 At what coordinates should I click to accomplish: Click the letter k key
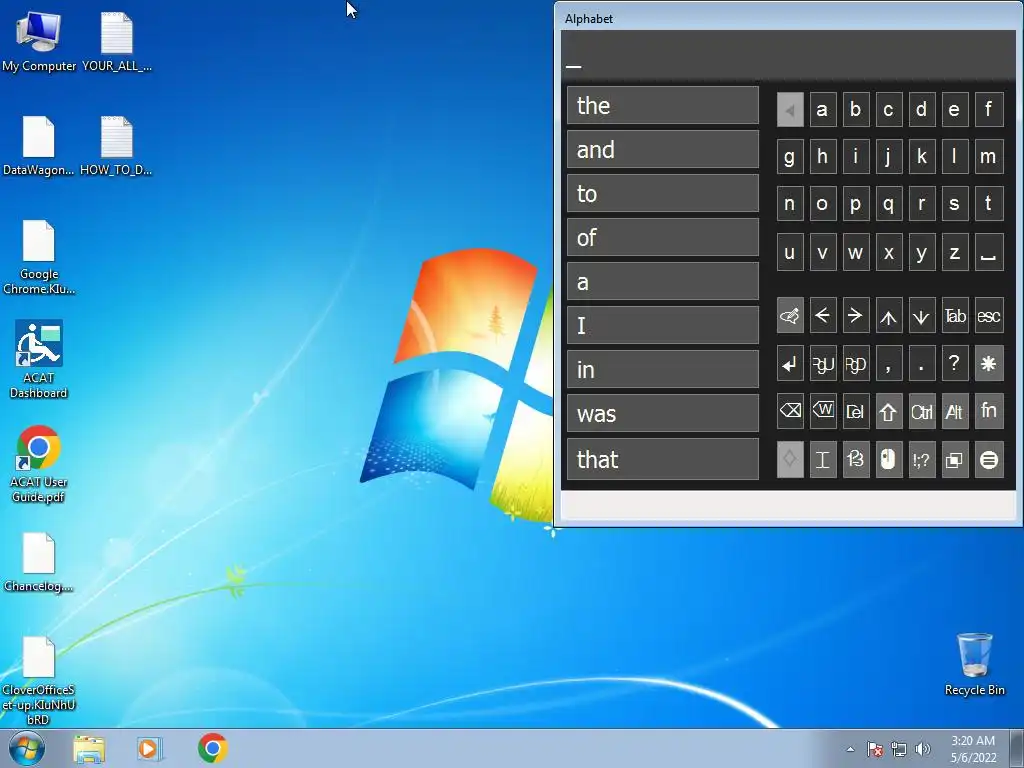point(921,157)
